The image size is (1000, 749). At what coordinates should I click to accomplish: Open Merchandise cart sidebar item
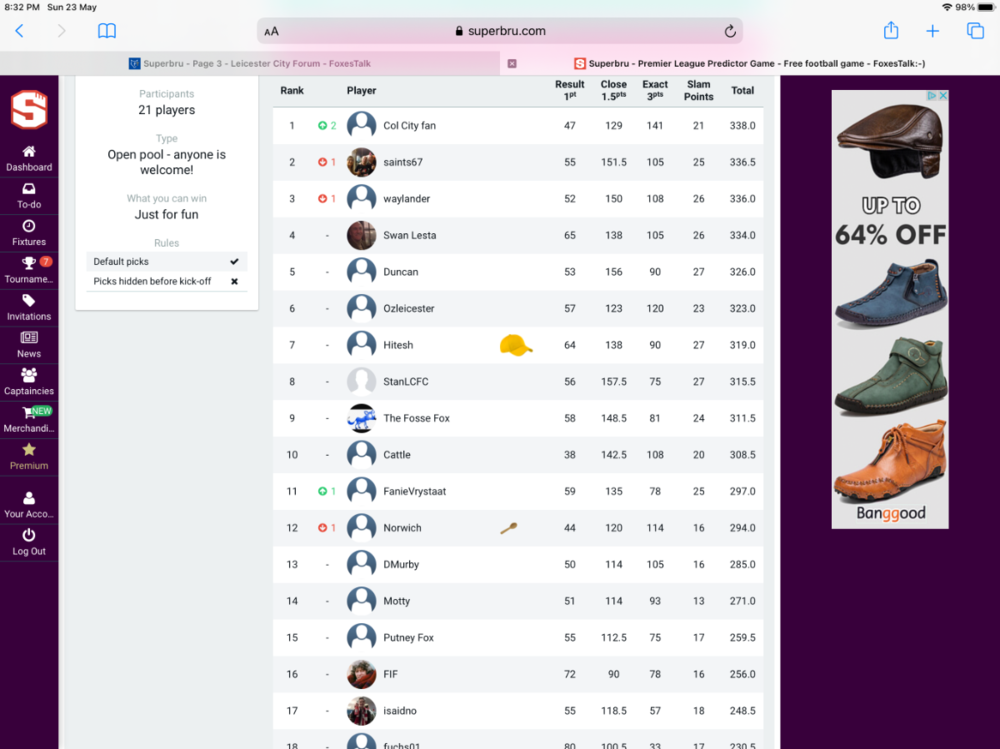[29, 420]
